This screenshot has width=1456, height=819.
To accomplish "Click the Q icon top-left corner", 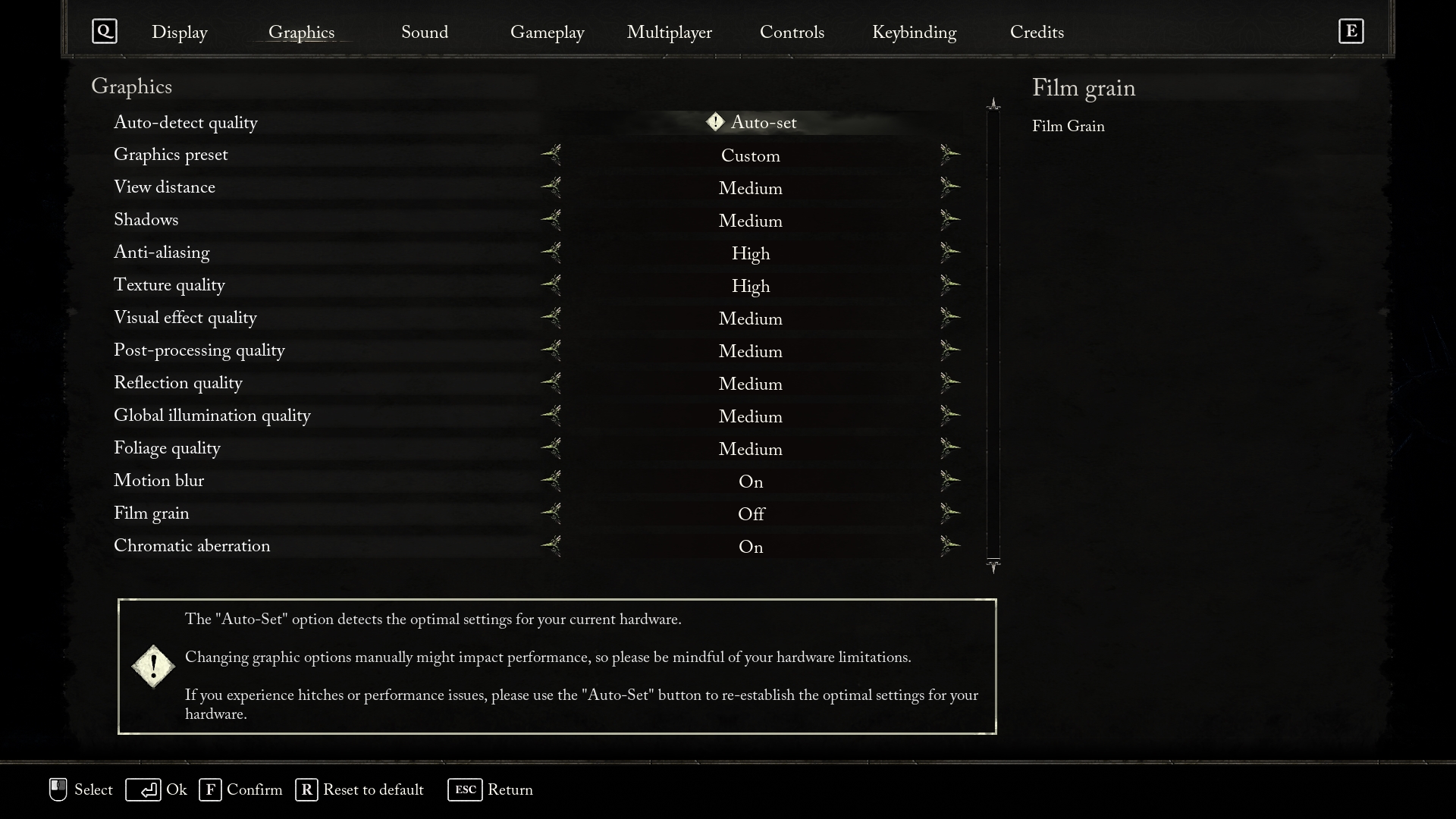I will pos(104,31).
